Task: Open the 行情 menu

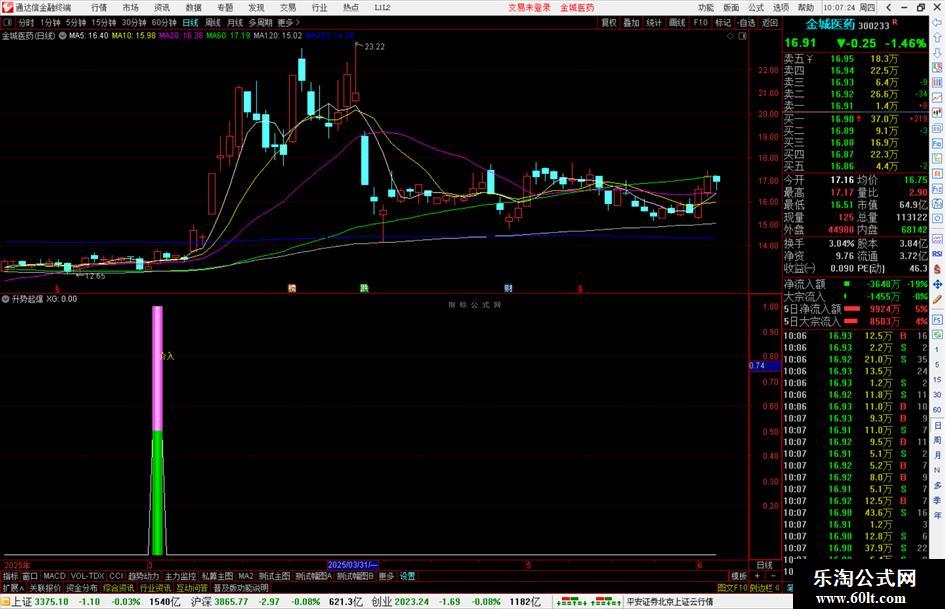Action: pos(99,8)
